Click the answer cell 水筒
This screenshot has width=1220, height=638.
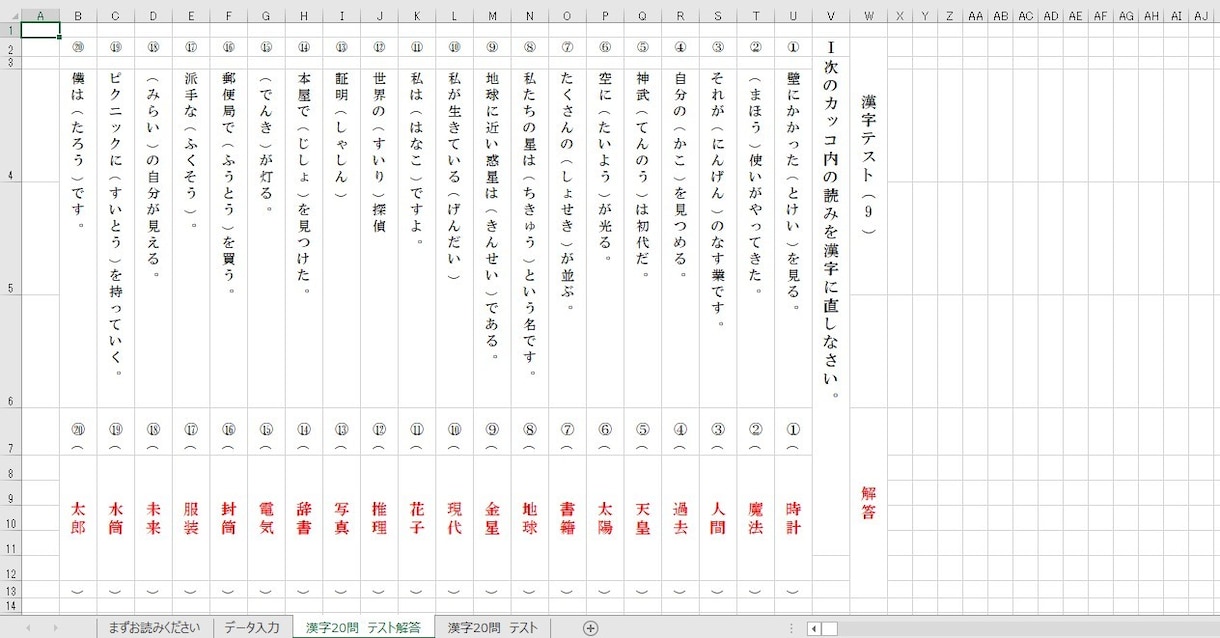[116, 518]
